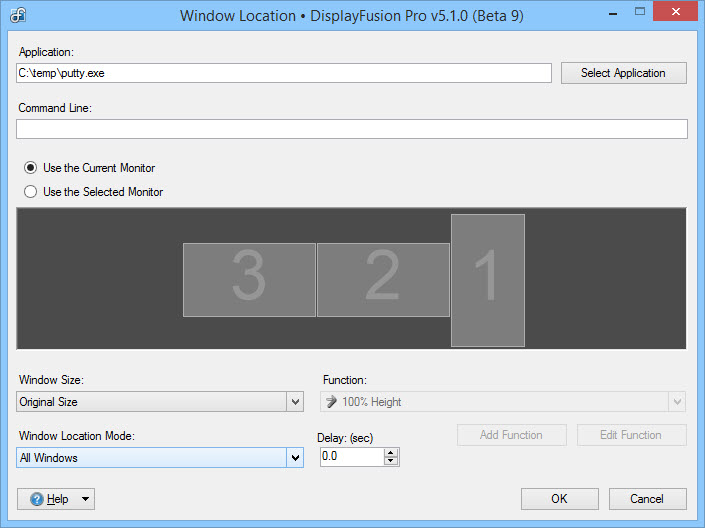This screenshot has width=705, height=528.
Task: Maximize the Window Location dialog
Action: click(x=640, y=12)
